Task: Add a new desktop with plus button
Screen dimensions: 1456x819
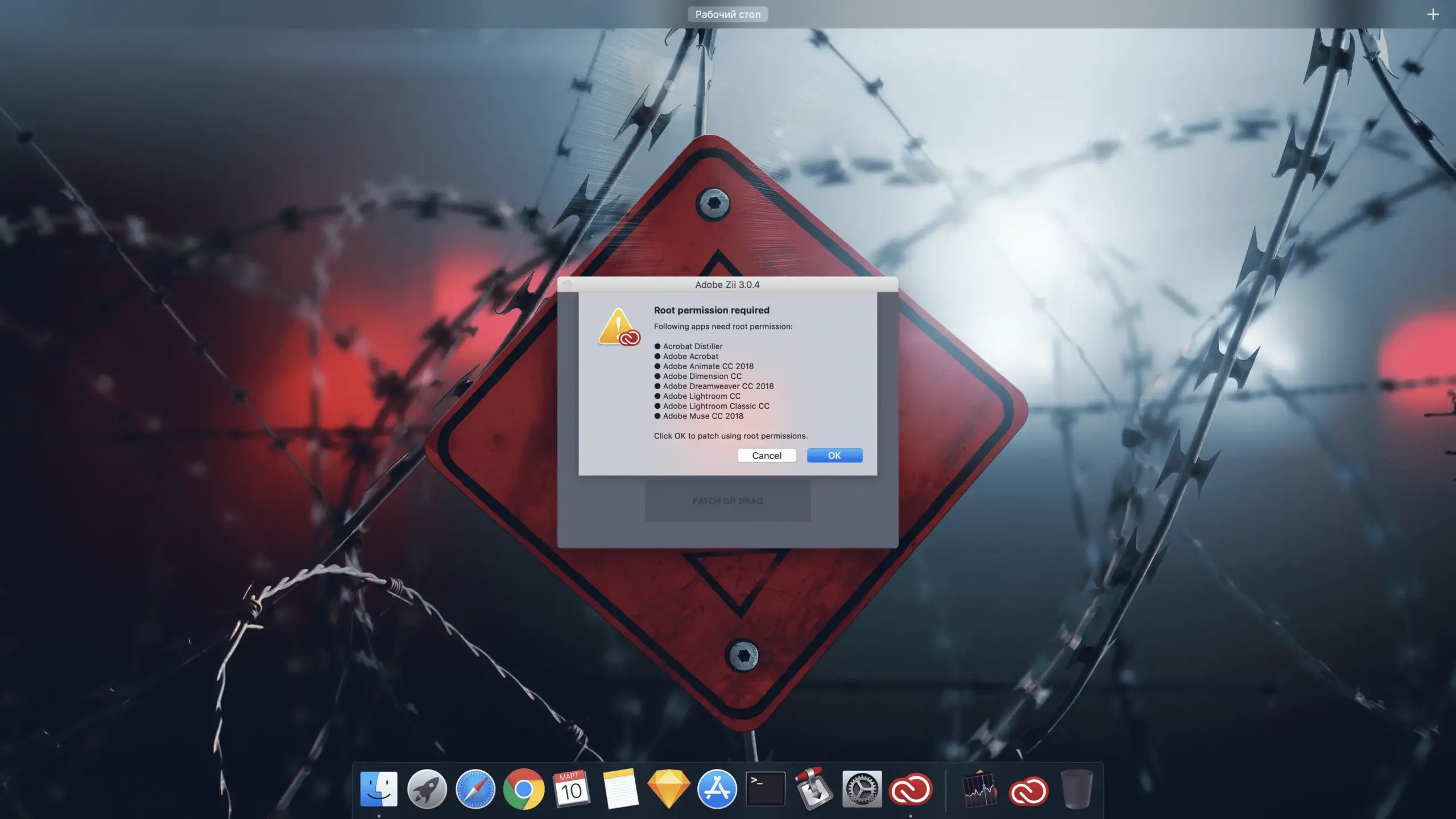Action: click(1433, 14)
